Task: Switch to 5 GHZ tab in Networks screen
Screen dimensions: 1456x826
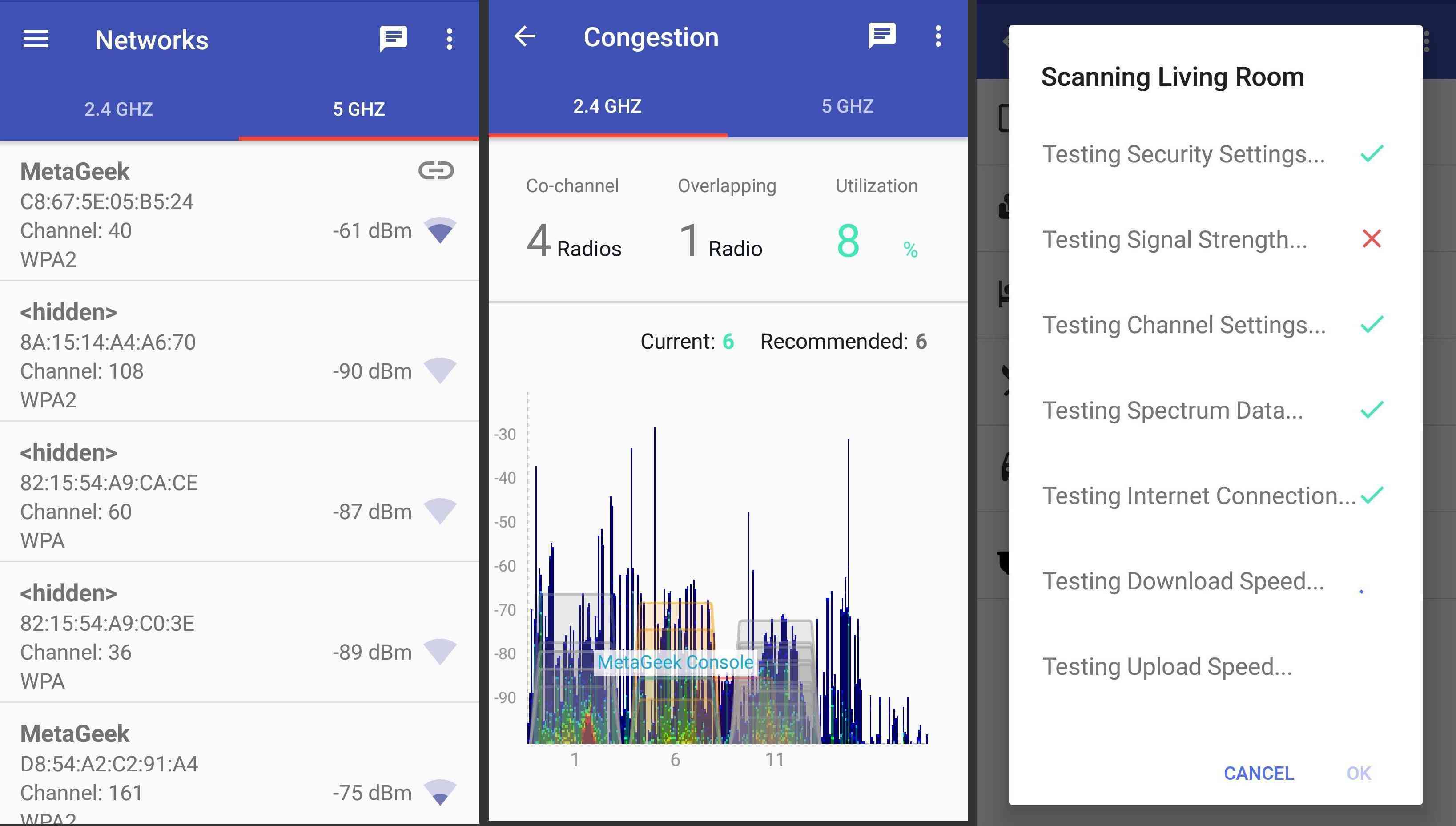Action: [358, 107]
